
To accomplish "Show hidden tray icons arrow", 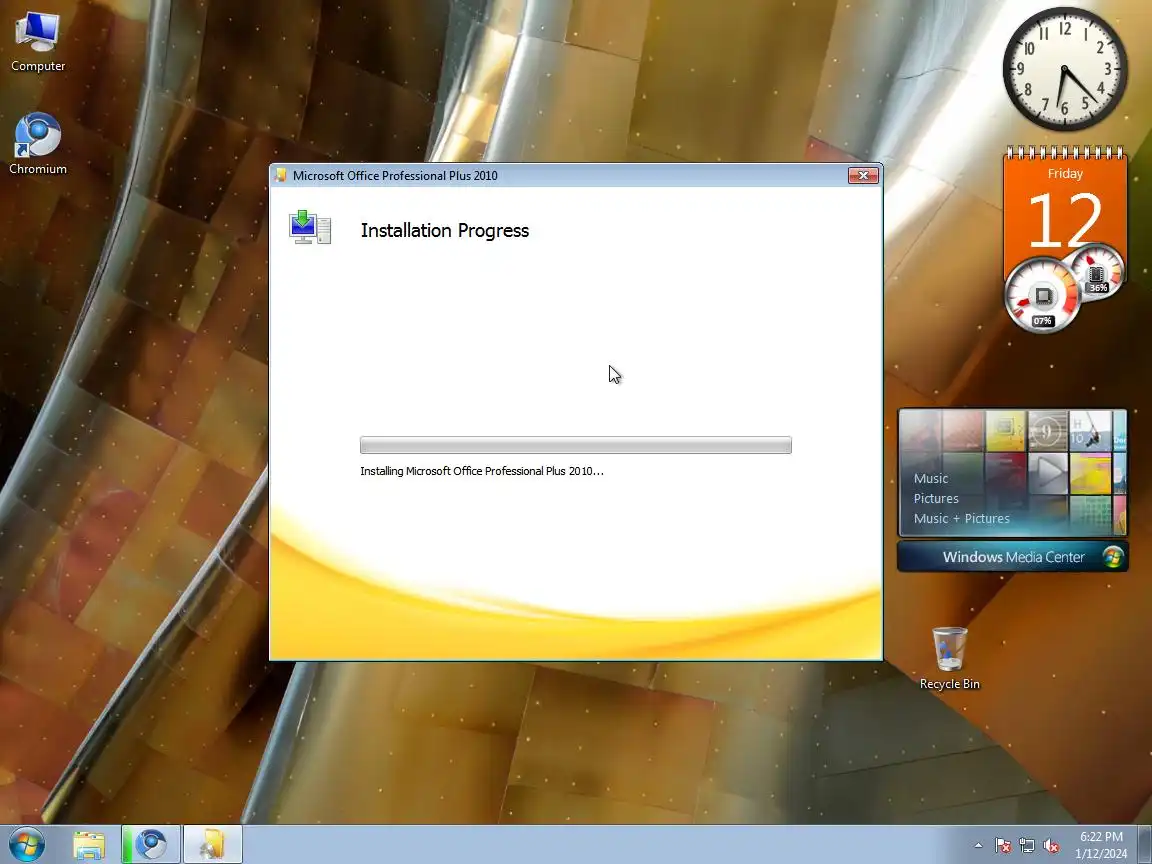I will [978, 846].
